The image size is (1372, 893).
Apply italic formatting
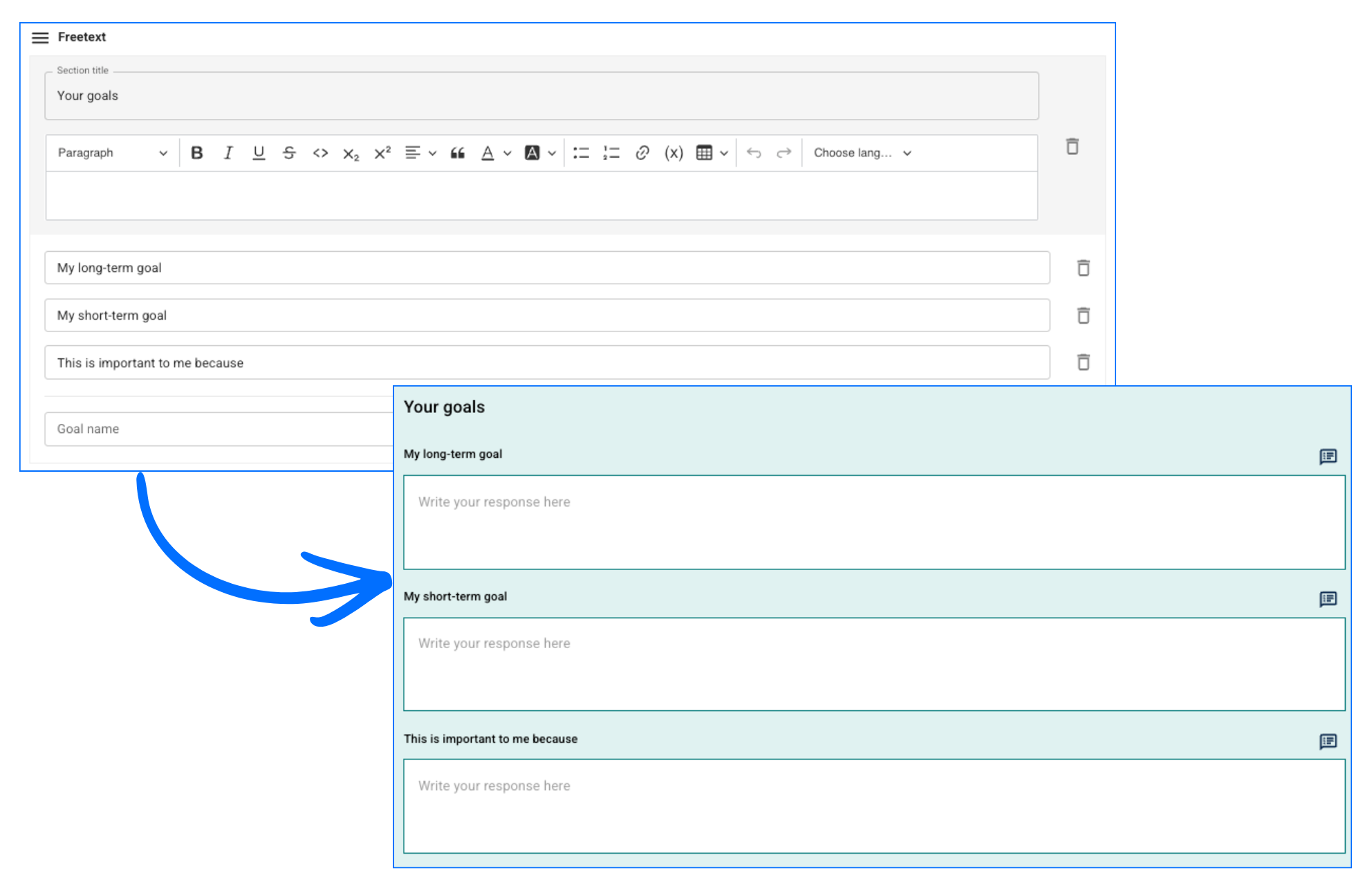228,153
